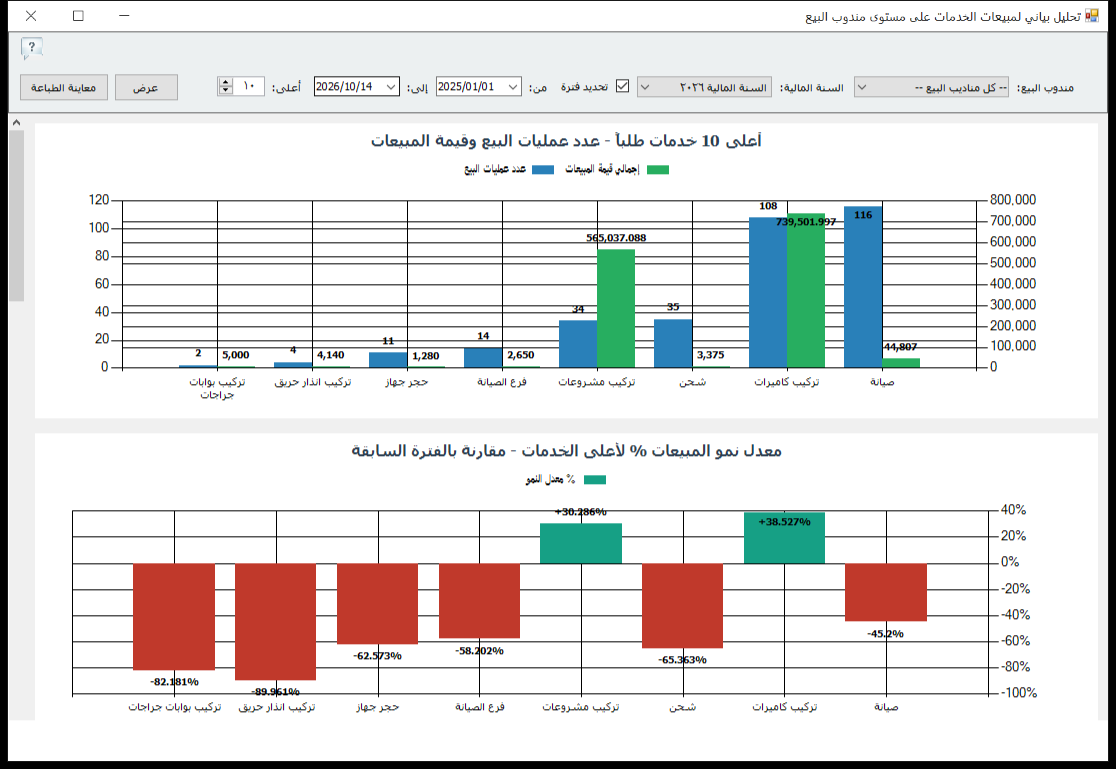
Task: Click the عرض button
Action: pos(146,88)
